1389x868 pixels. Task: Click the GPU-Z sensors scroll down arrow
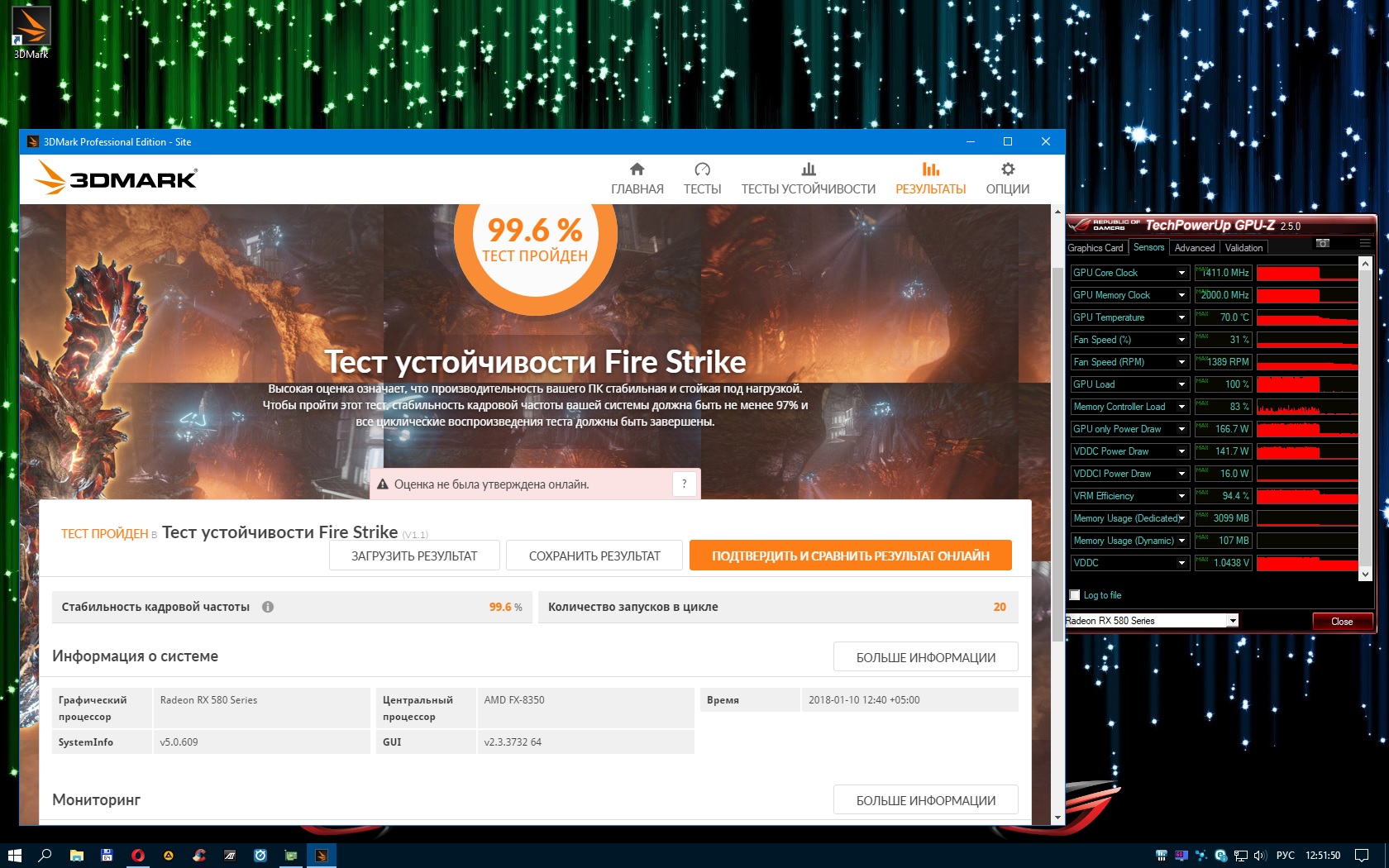point(1365,574)
